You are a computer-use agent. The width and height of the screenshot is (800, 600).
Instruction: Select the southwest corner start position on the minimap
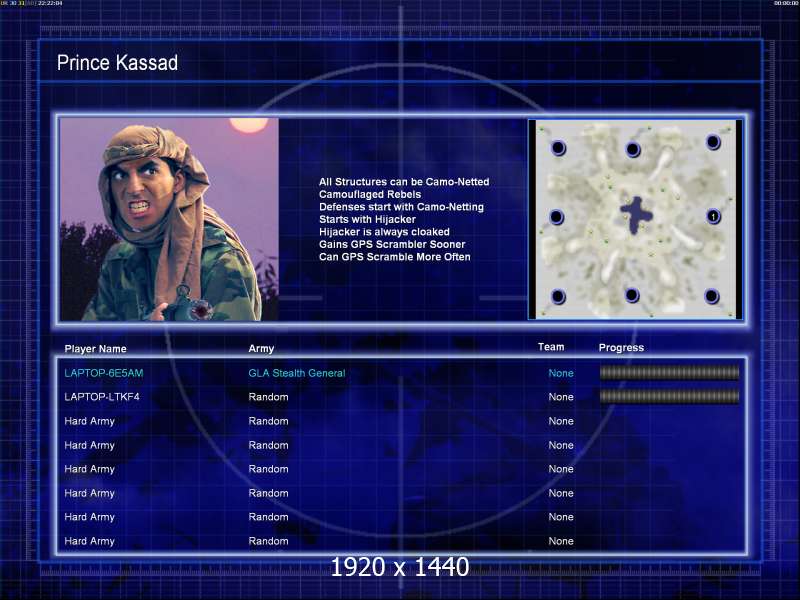point(558,296)
